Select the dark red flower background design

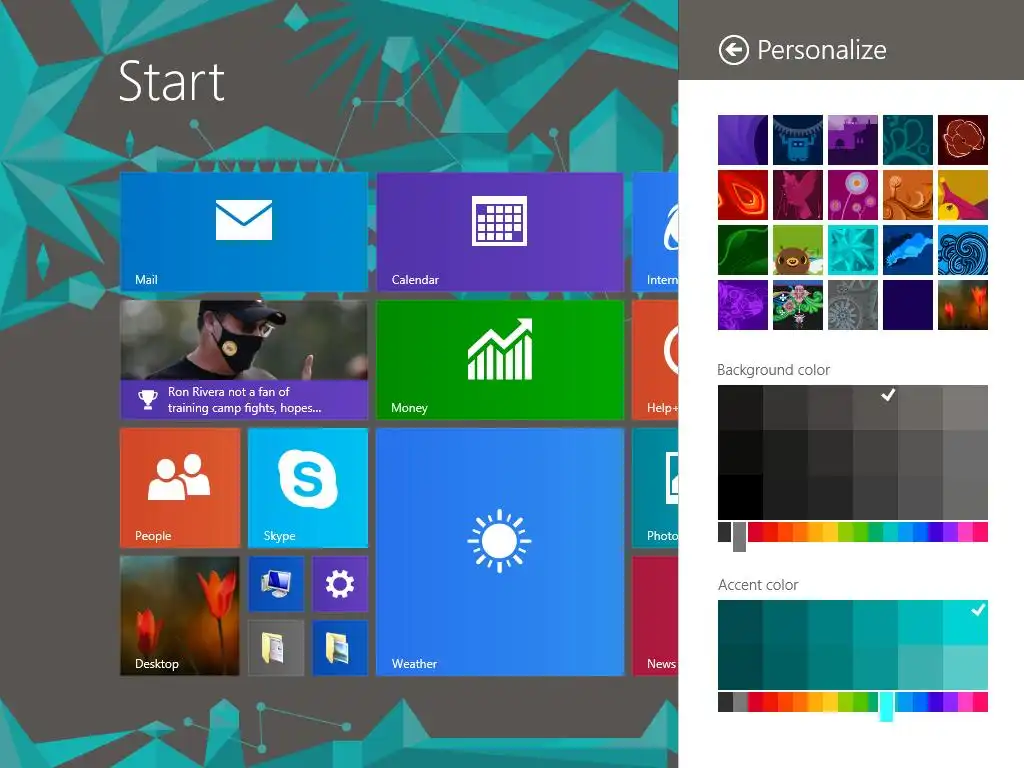pos(963,140)
